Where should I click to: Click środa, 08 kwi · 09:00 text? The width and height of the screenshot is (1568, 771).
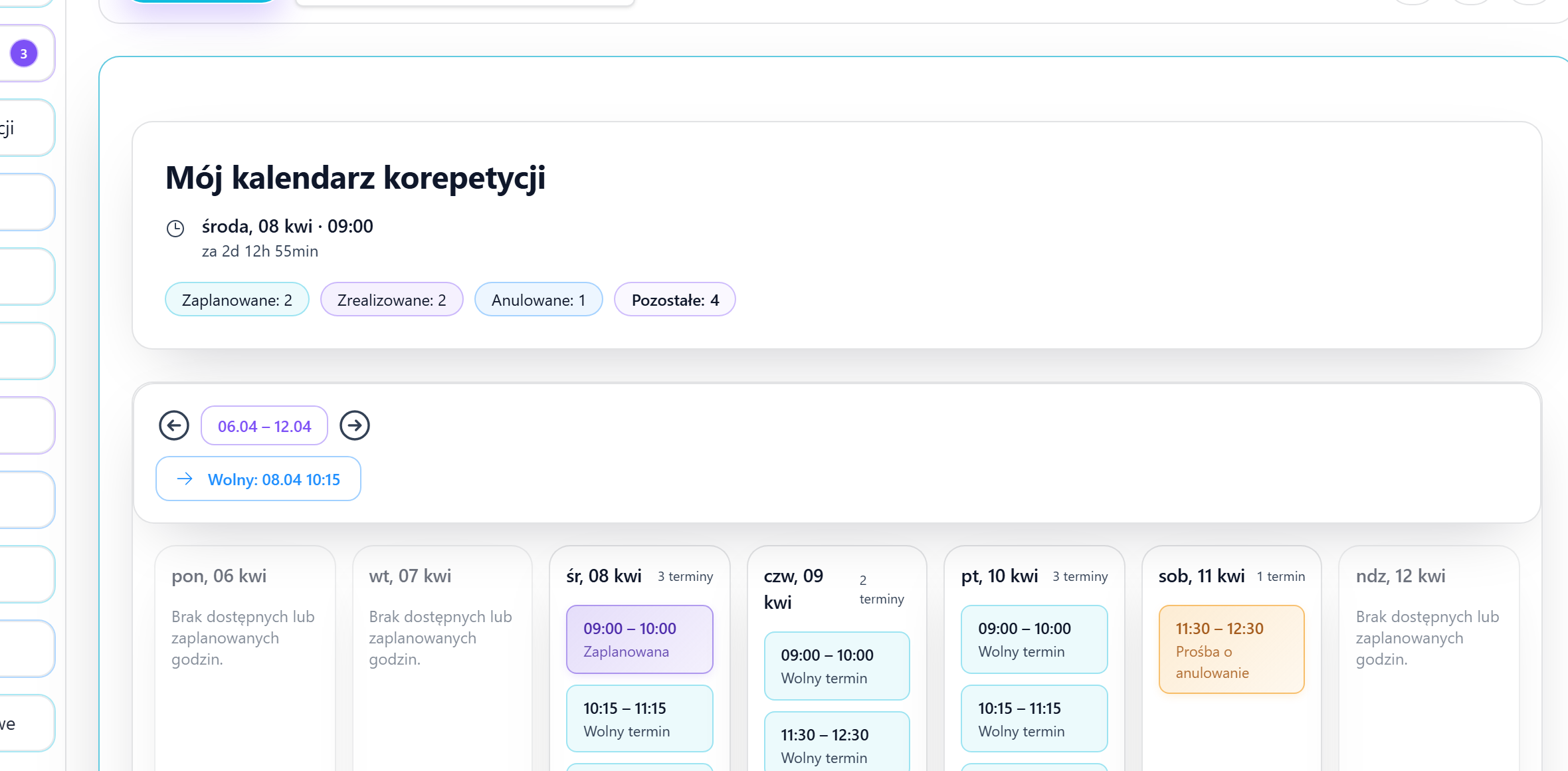point(288,226)
